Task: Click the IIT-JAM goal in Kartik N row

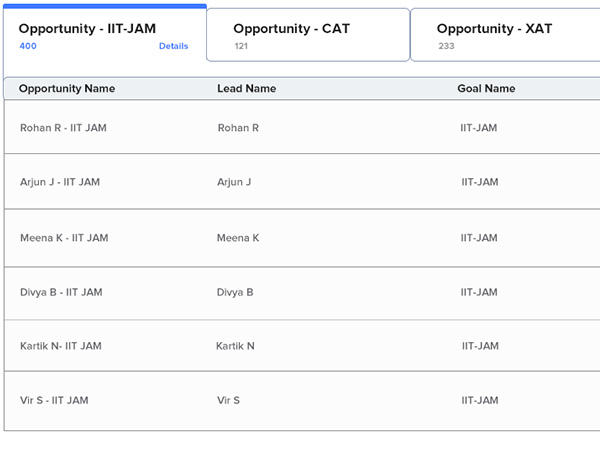Action: pyautogui.click(x=480, y=346)
